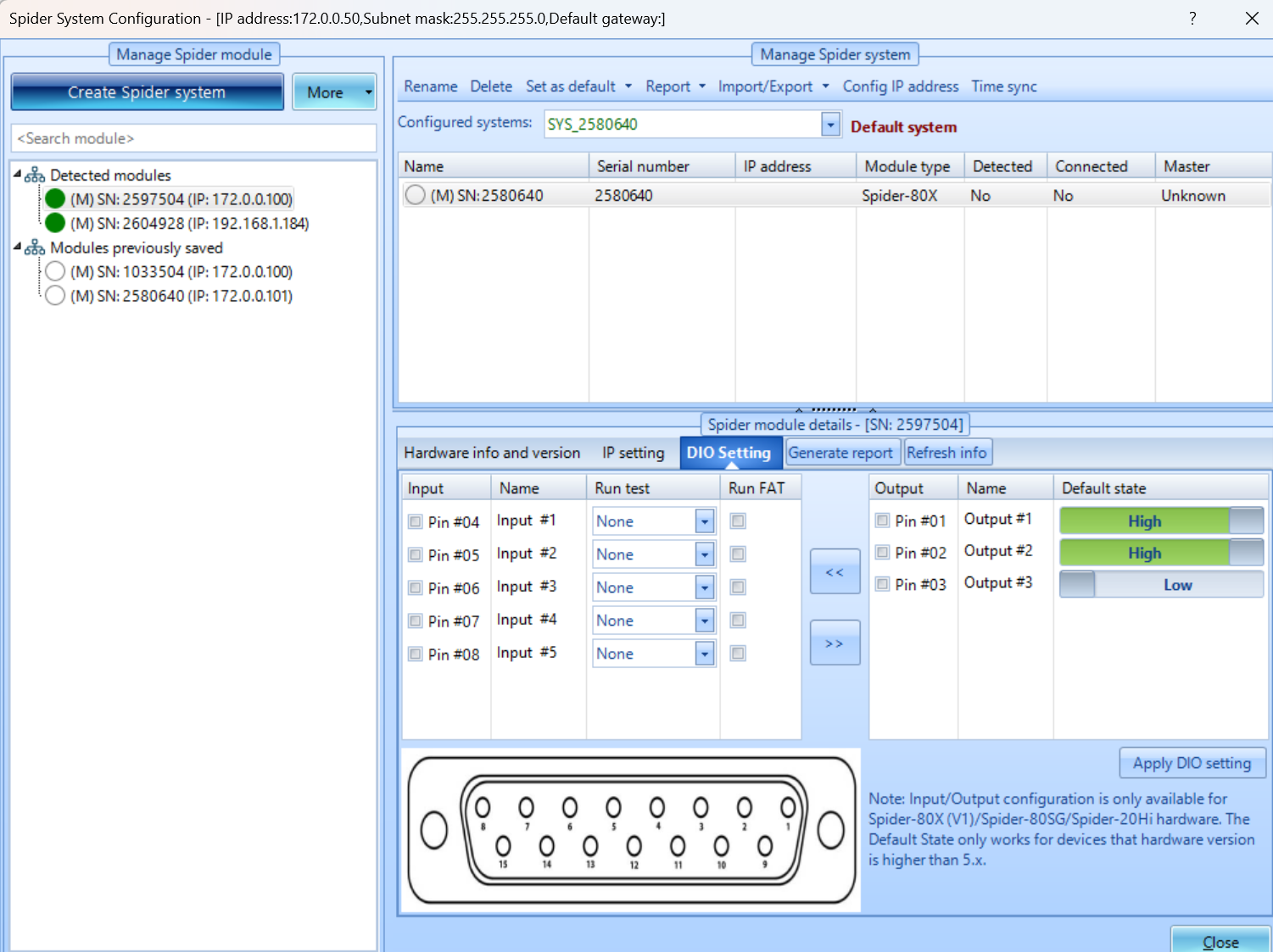Switch to the IP setting tab
This screenshot has height=952, width=1273.
point(633,453)
